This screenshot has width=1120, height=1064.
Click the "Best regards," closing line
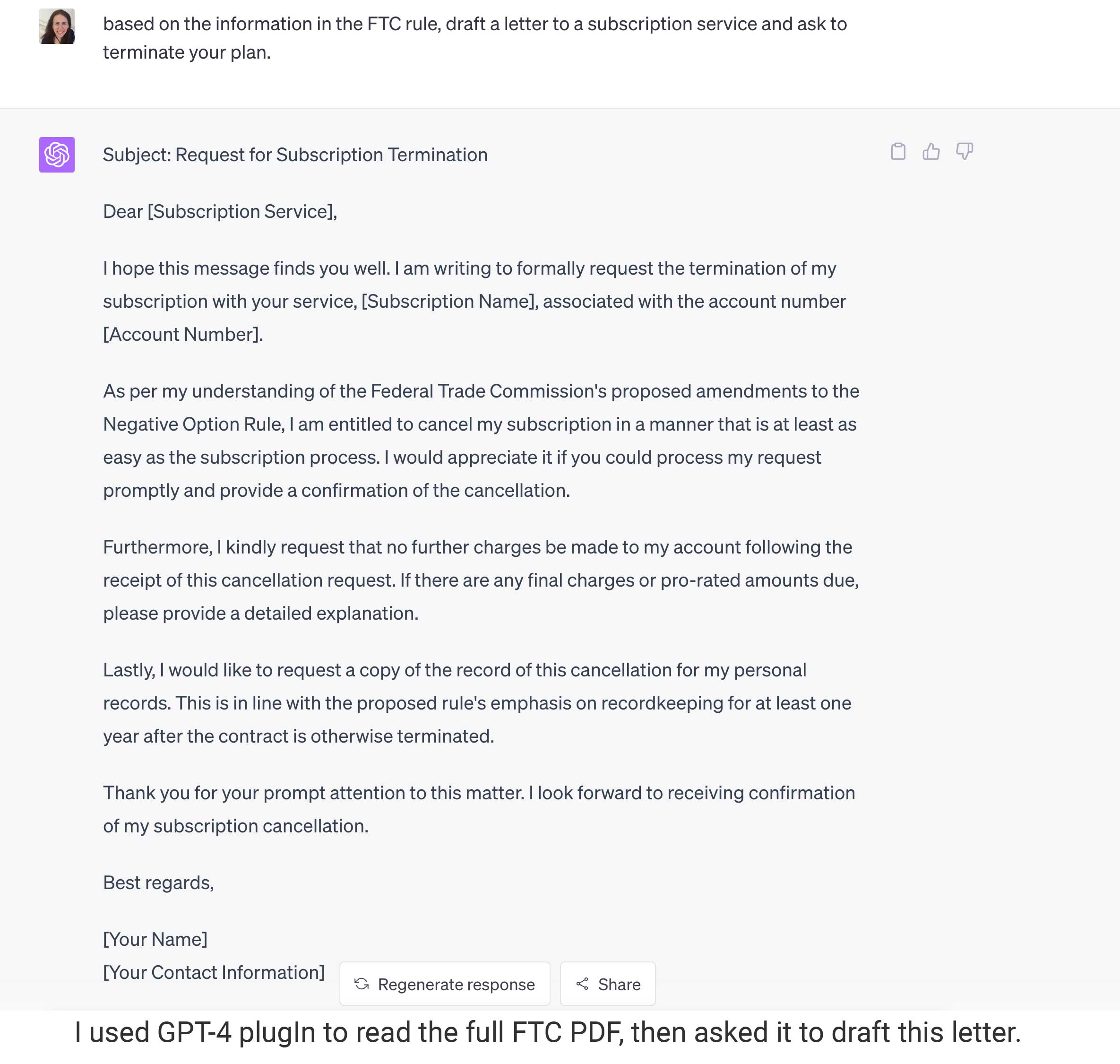point(158,883)
